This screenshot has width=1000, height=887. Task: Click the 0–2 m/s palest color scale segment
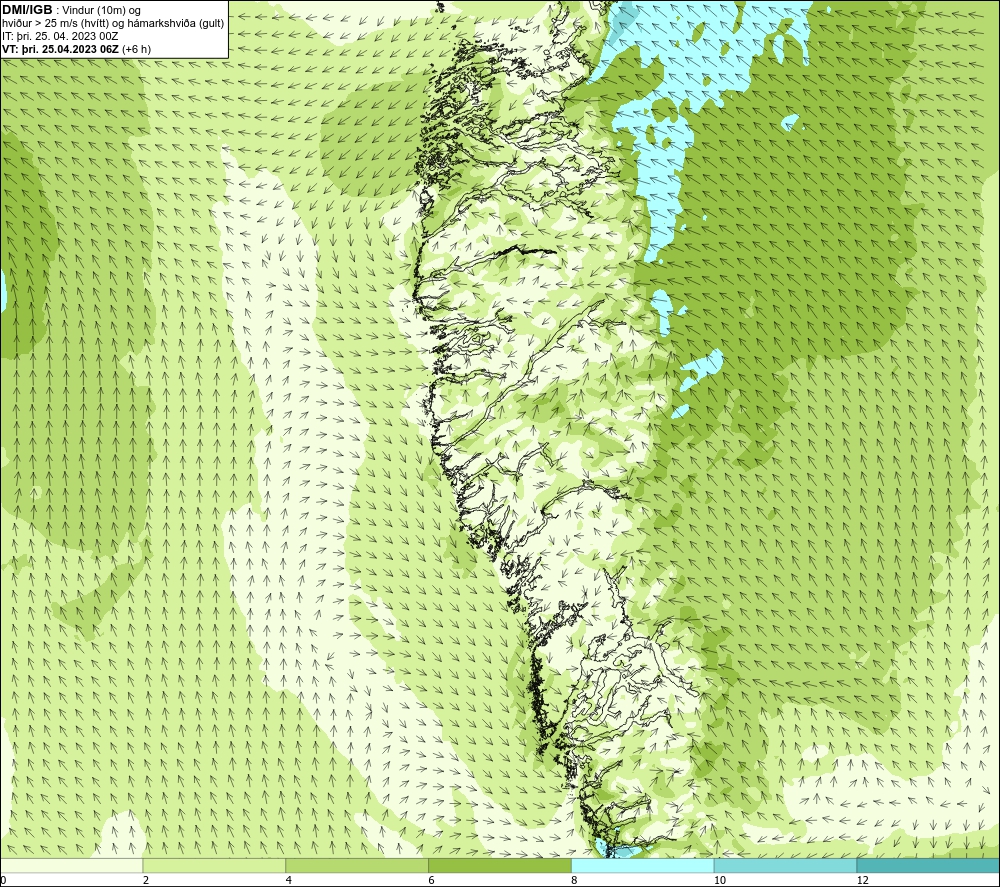pos(71,865)
